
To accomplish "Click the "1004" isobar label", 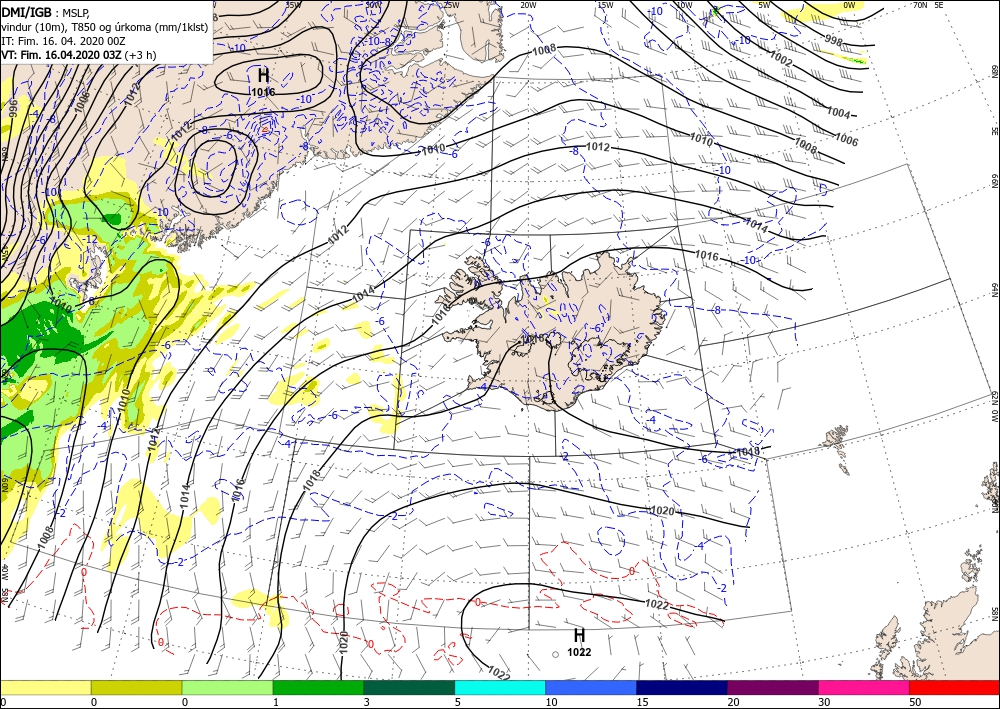I will (x=839, y=113).
